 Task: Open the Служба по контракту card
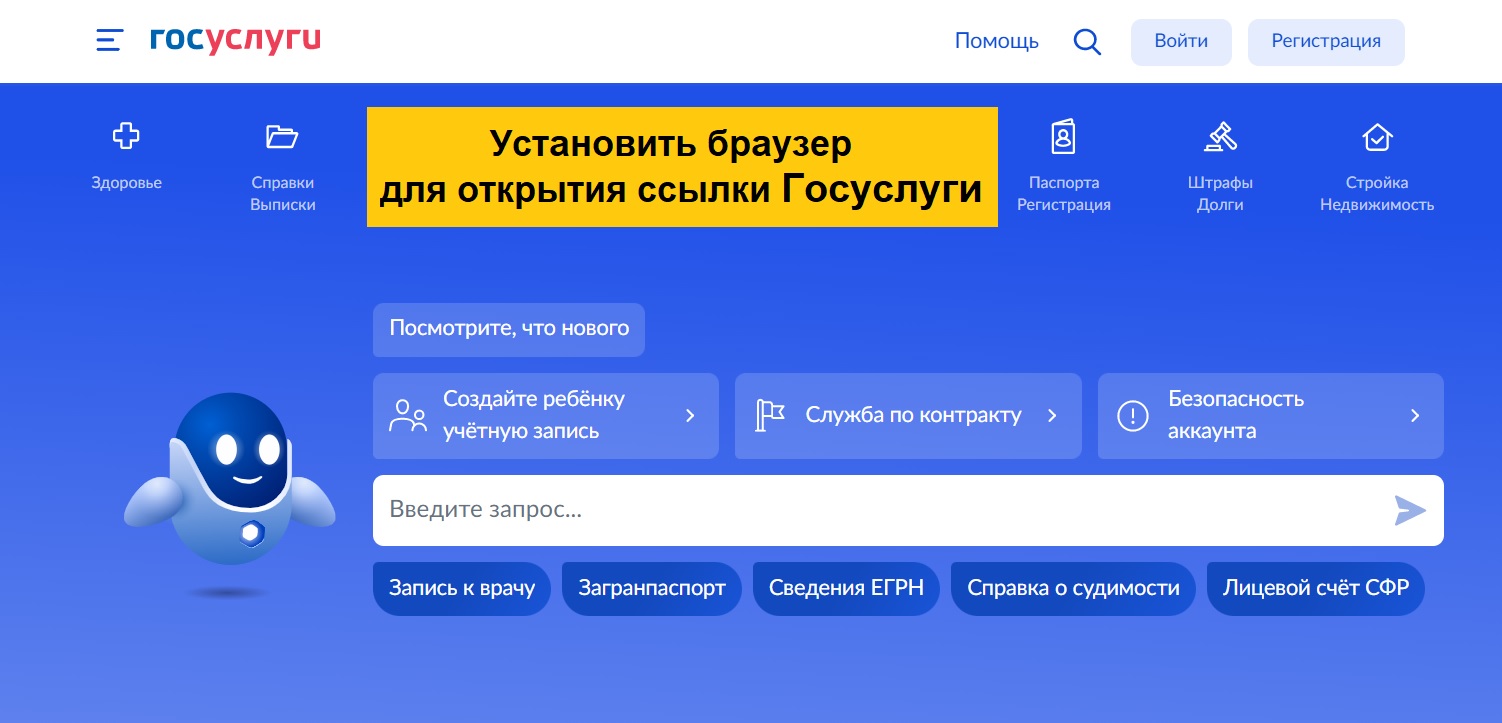point(908,416)
